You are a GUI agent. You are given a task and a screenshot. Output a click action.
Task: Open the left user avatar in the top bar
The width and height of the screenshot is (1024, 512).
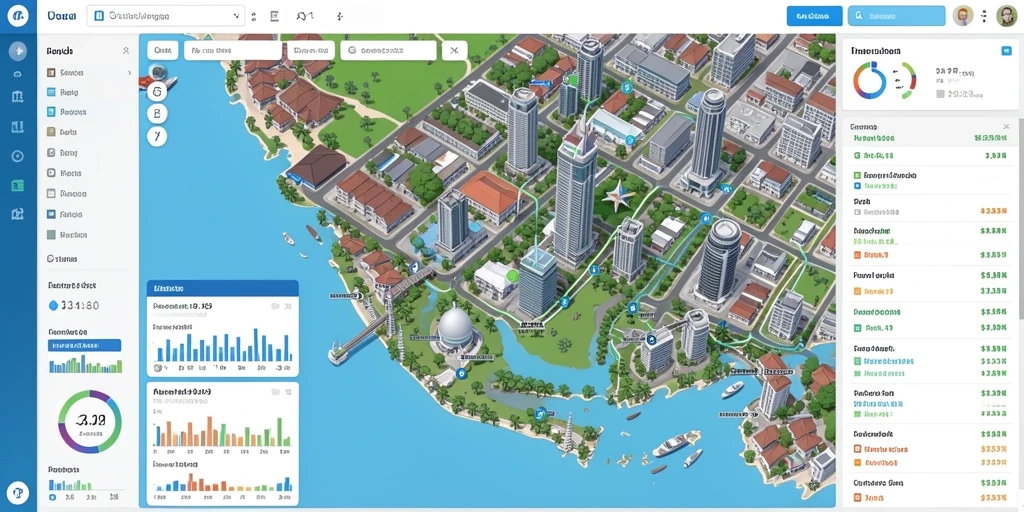coord(963,16)
